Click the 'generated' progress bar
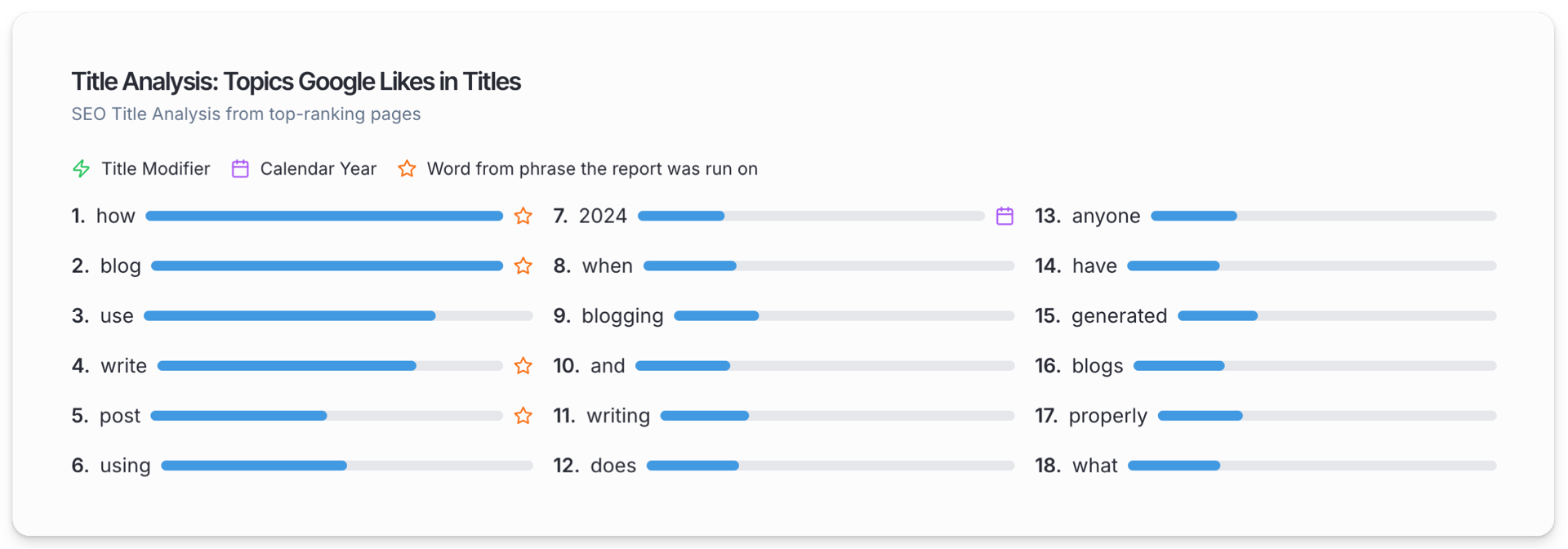 tap(1337, 315)
